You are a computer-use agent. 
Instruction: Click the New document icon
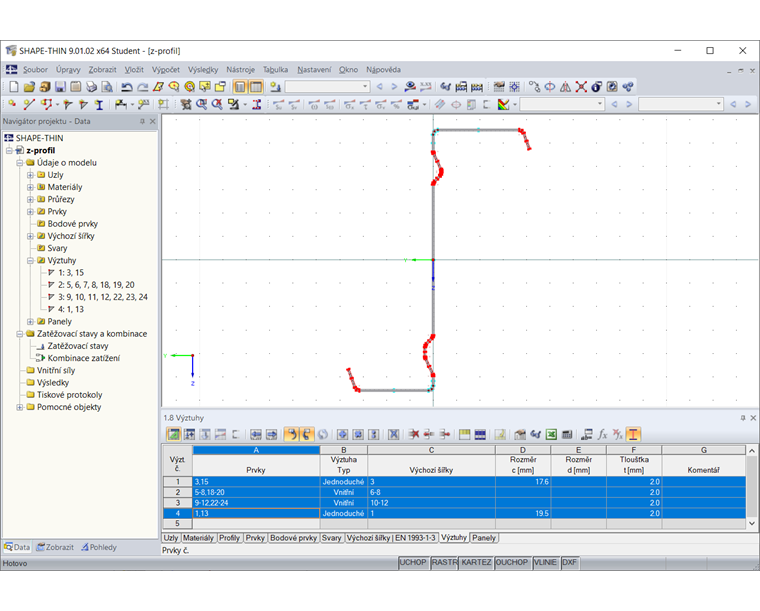(14, 87)
